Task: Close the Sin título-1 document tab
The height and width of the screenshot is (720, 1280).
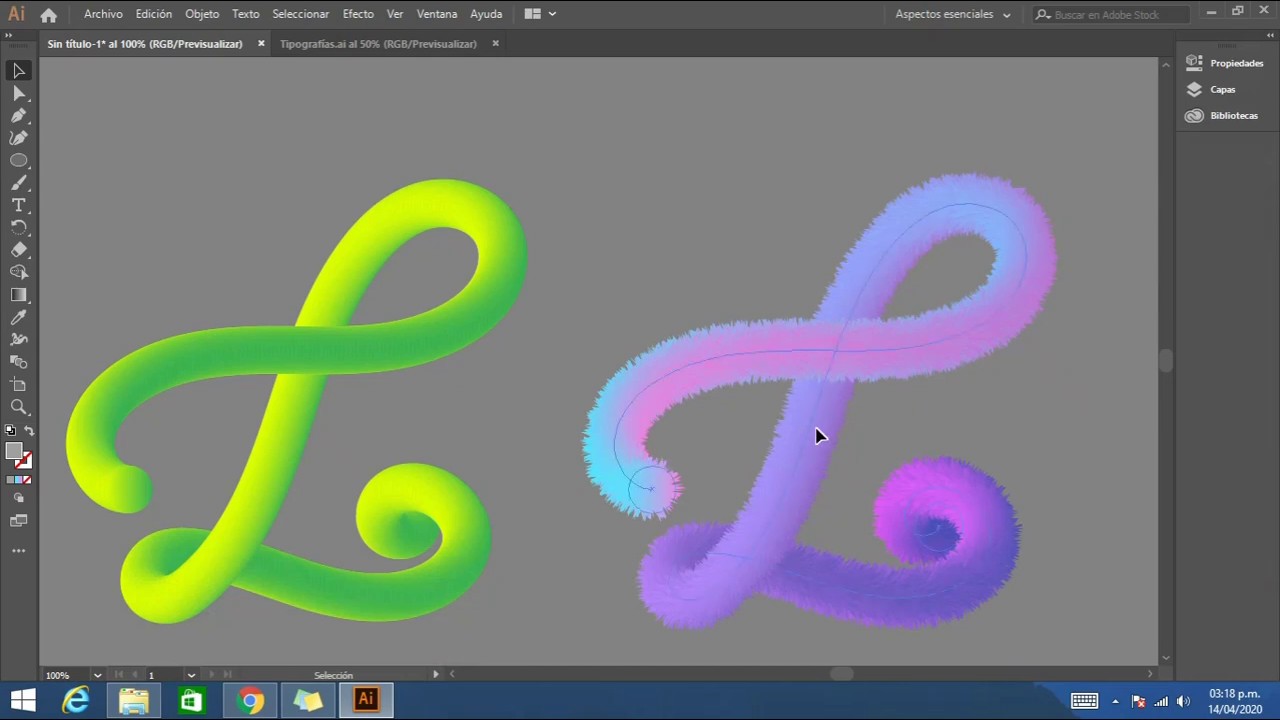Action: click(x=261, y=44)
